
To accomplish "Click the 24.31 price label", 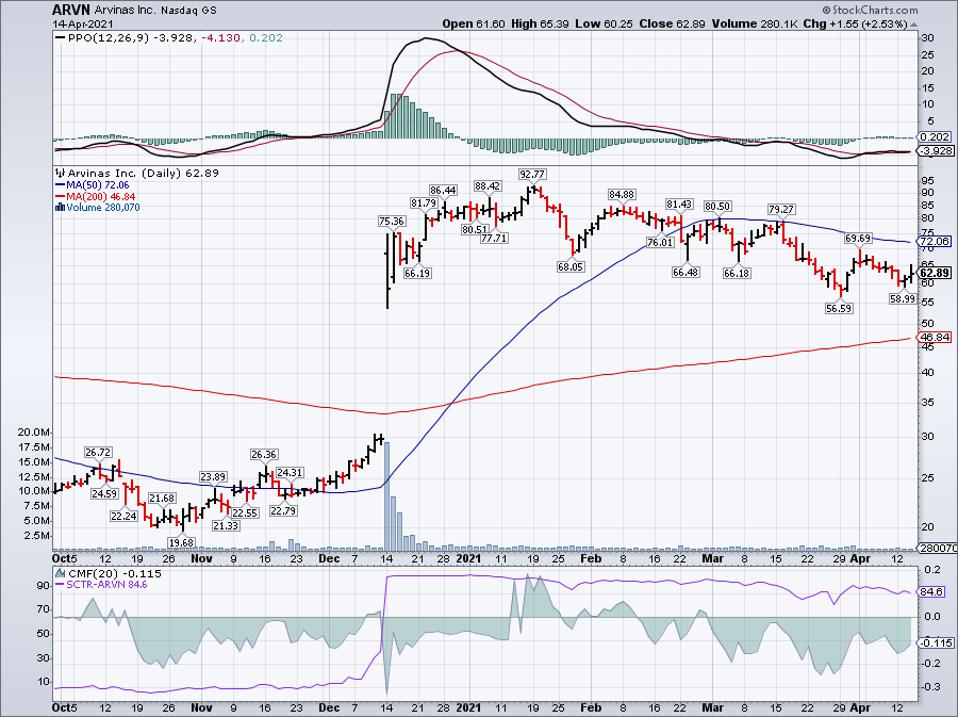I will tap(290, 472).
